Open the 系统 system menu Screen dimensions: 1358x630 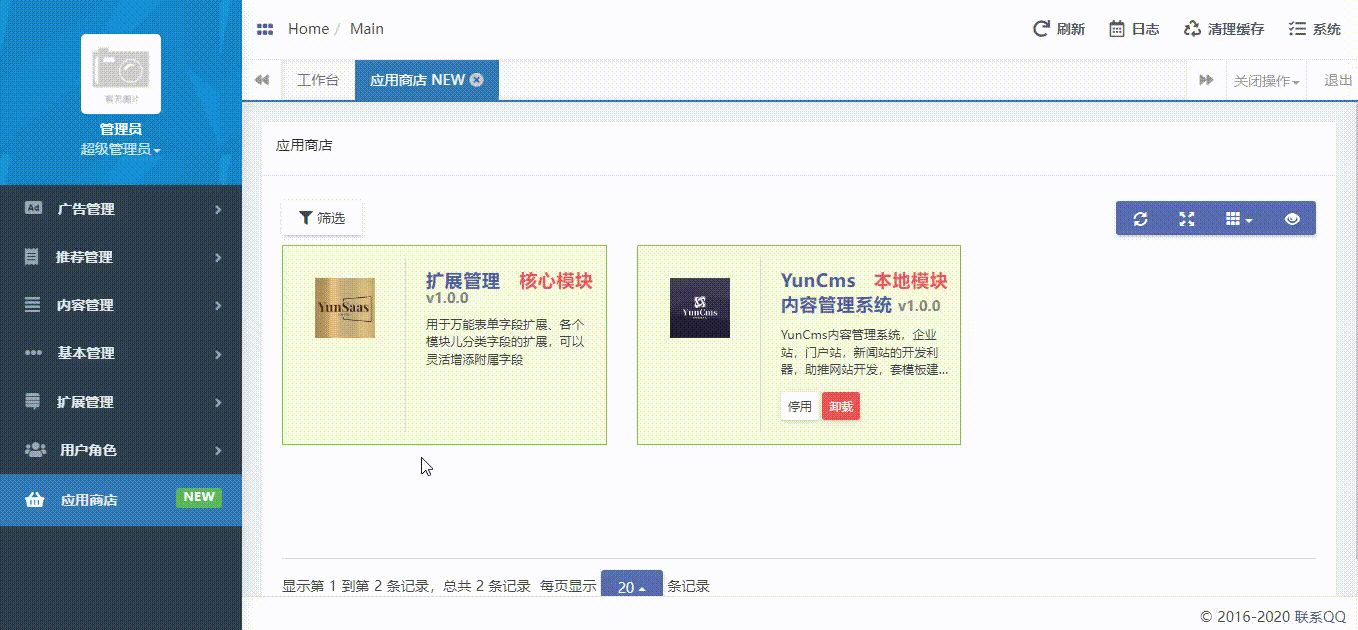(x=1314, y=29)
